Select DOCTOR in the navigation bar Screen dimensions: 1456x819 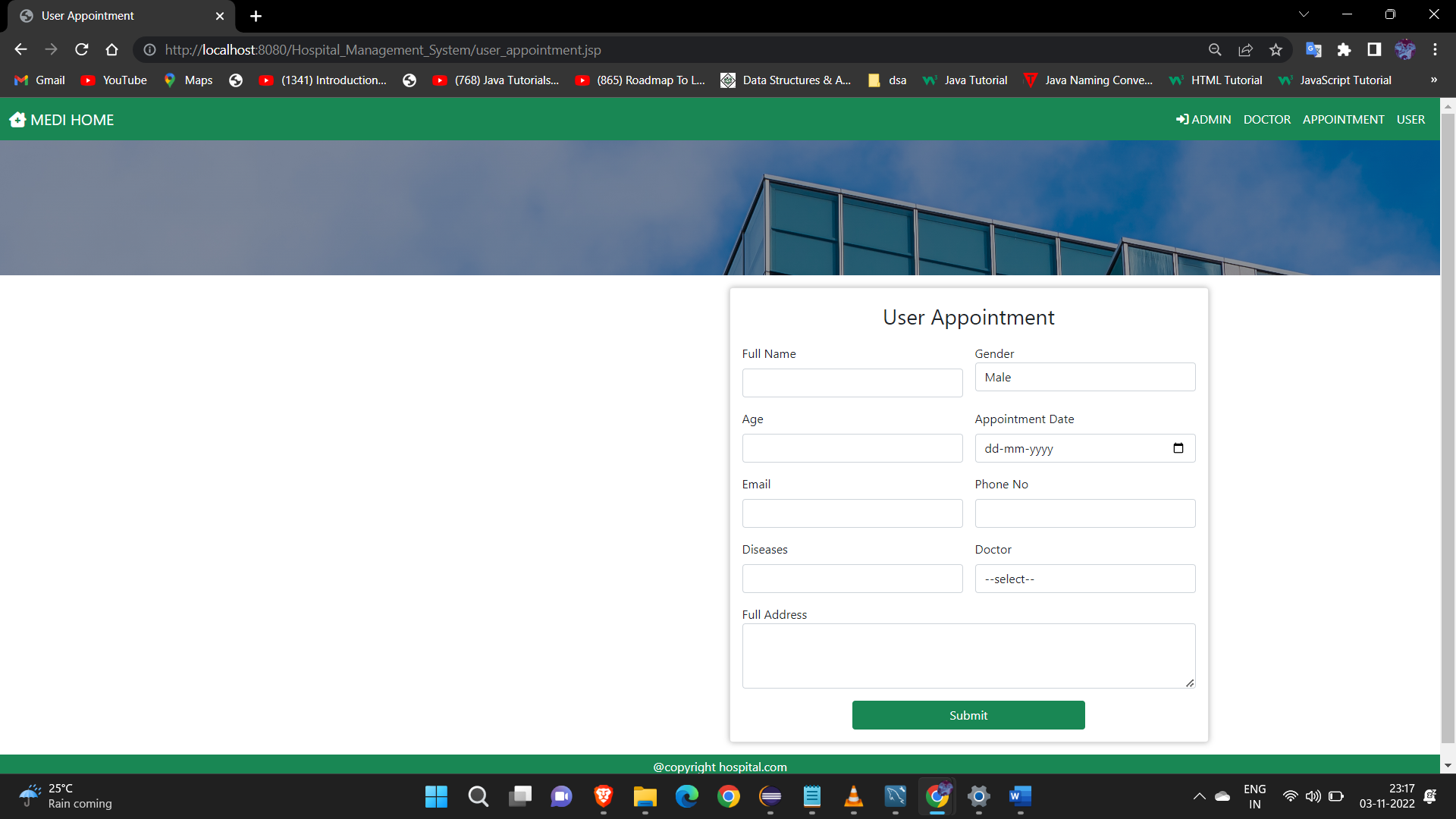[1266, 119]
